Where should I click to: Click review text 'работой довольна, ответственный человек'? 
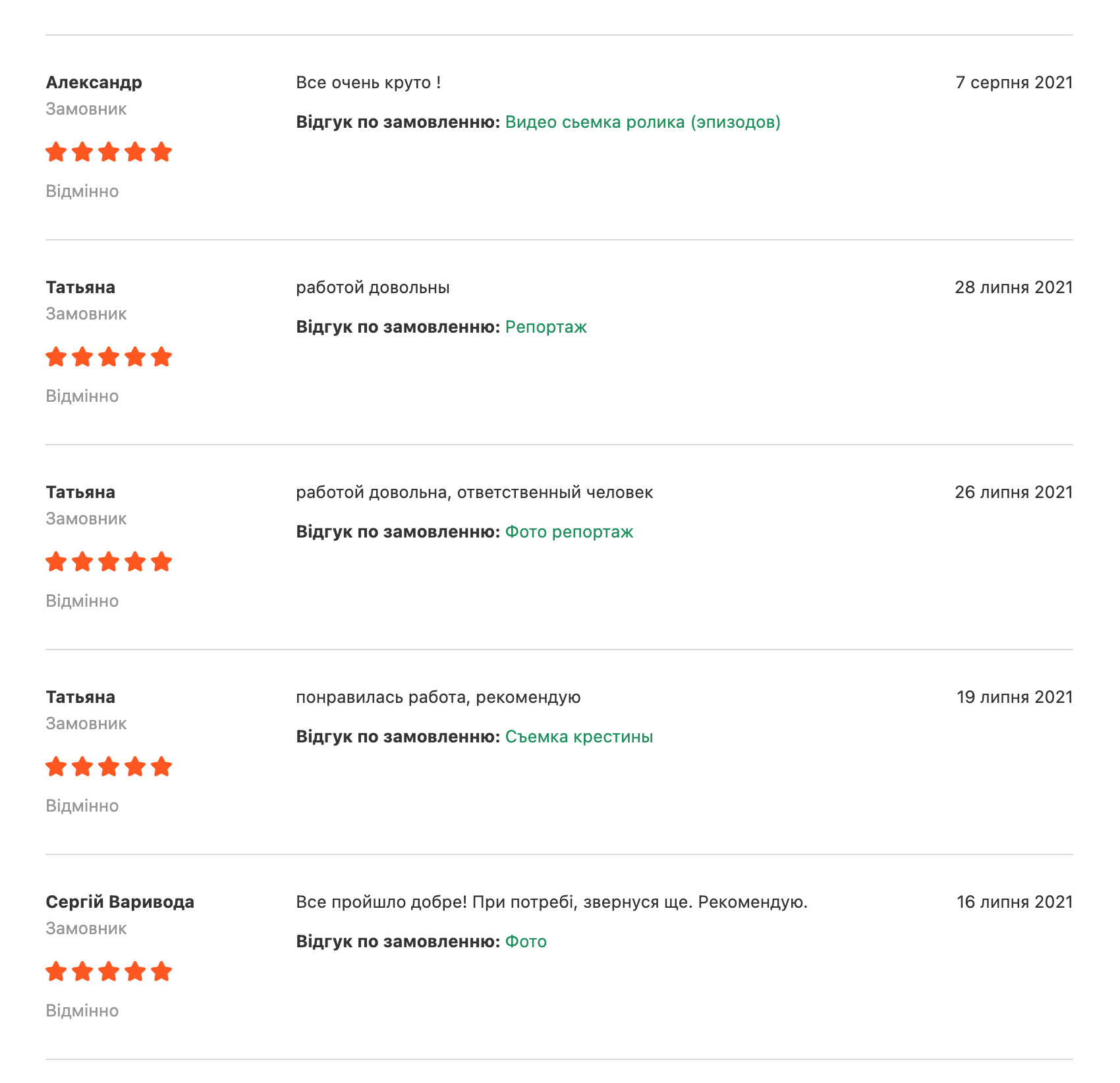click(474, 492)
